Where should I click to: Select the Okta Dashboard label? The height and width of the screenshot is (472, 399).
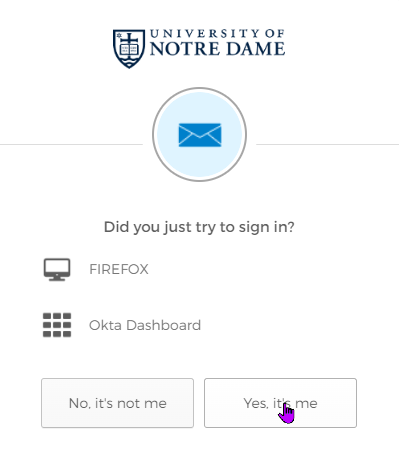[x=145, y=325]
